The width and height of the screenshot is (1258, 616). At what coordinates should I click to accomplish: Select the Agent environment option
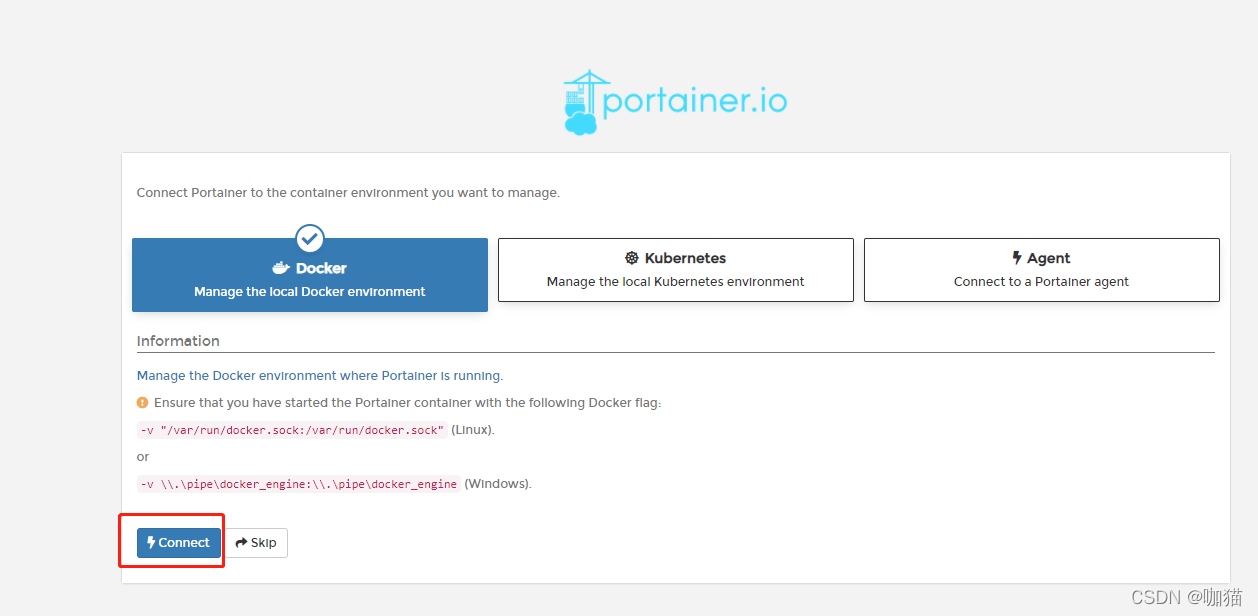pyautogui.click(x=1042, y=270)
